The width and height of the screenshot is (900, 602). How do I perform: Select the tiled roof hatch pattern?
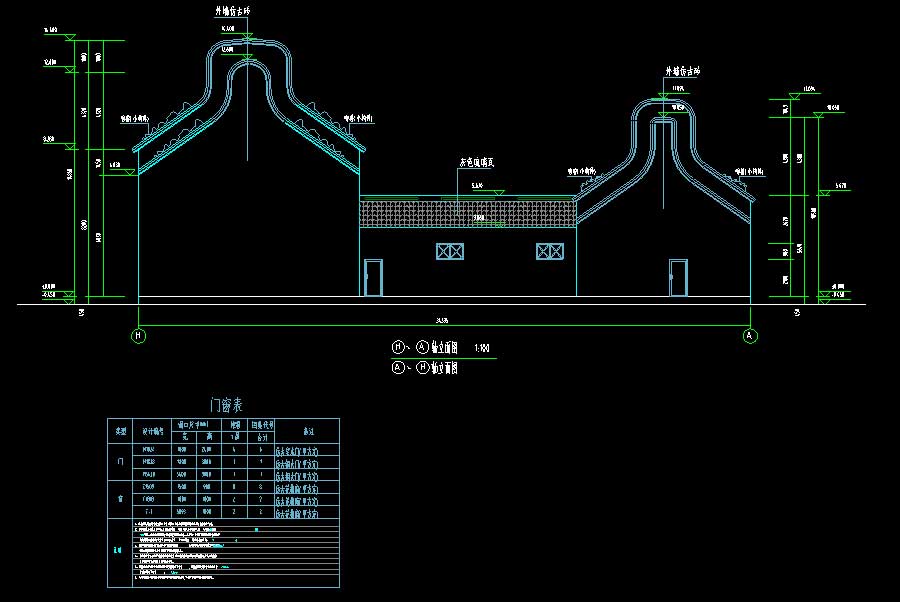click(x=467, y=213)
